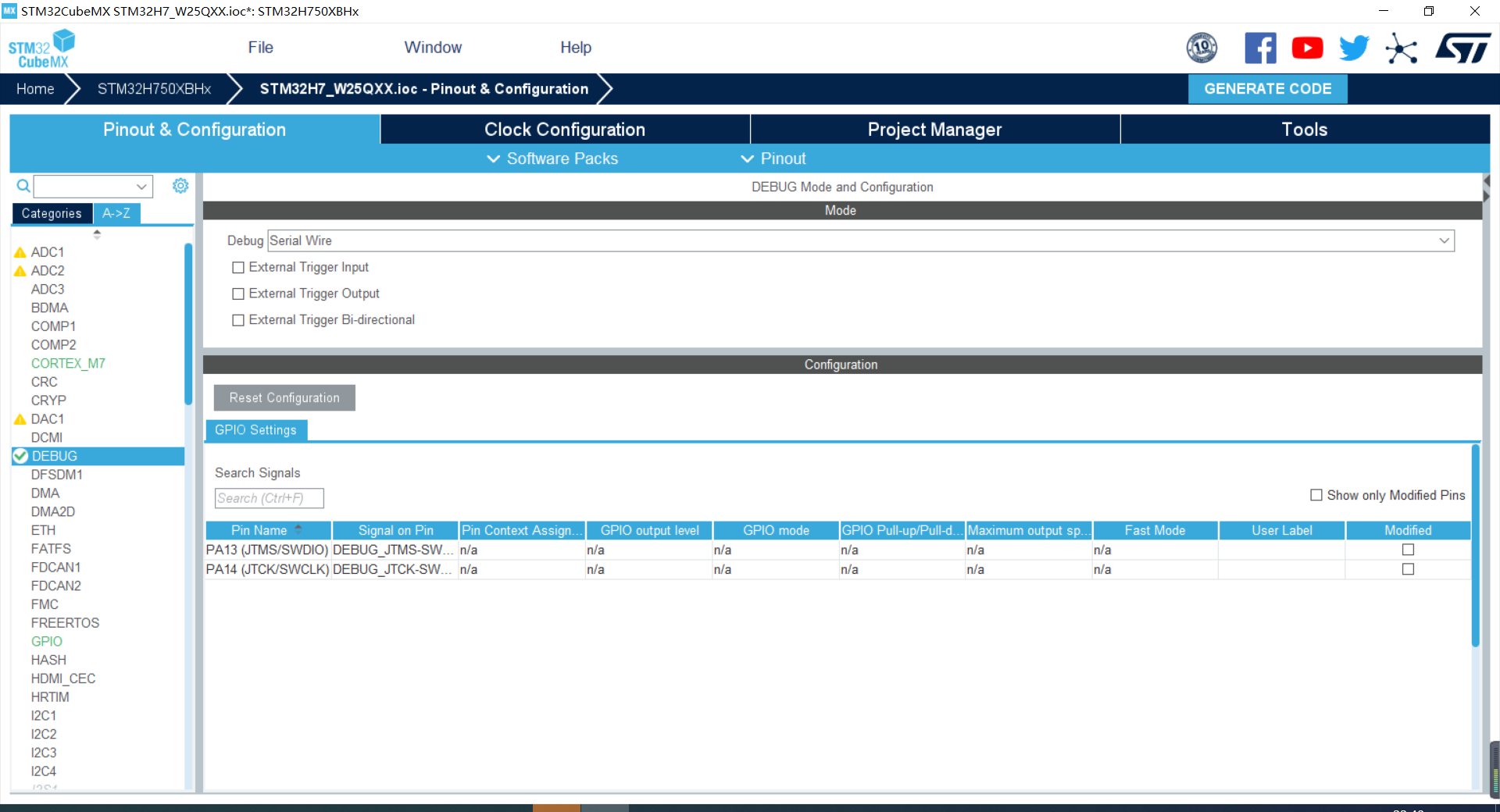Select FDCAN1 in the list
Screen dimensions: 1500x812
point(55,568)
